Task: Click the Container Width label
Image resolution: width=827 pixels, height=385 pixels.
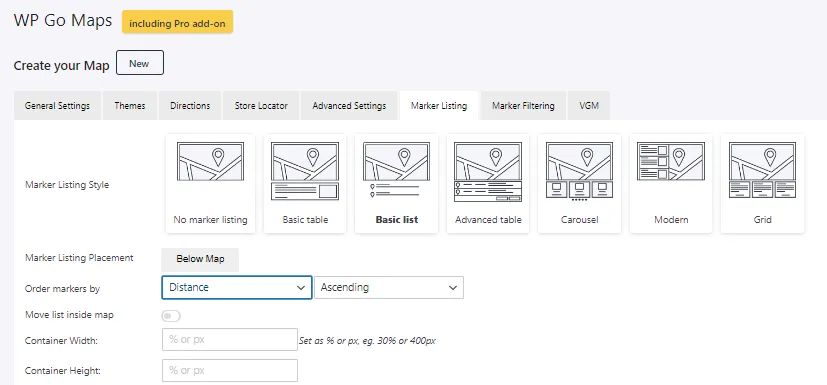Action: tap(61, 341)
